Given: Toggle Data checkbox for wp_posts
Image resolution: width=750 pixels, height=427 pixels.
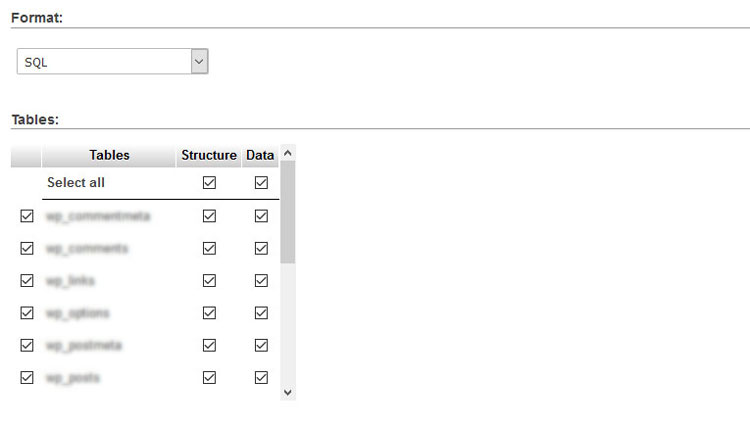Looking at the screenshot, I should tap(261, 378).
